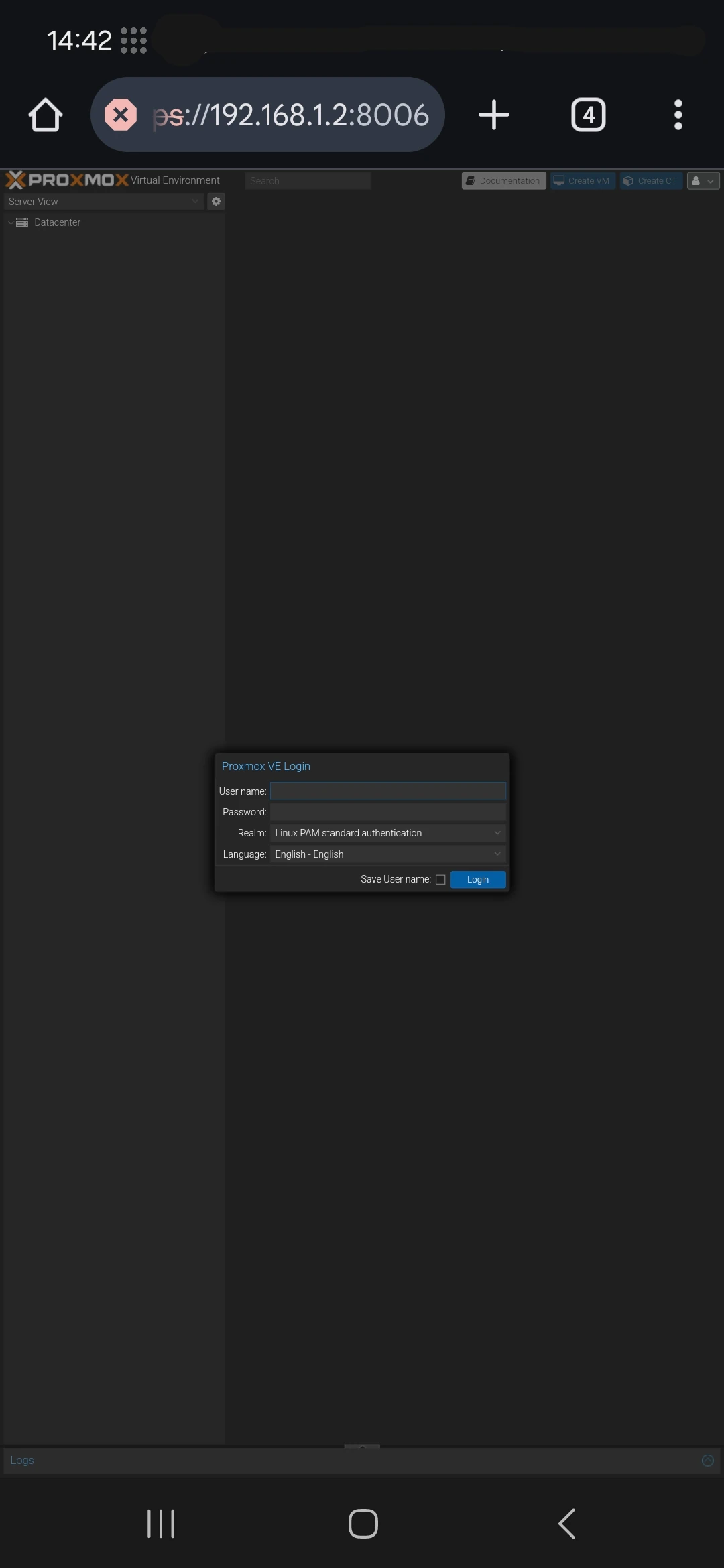Viewport: 724px width, 1568px height.
Task: Collapse the Datacenter tree node
Action: [x=11, y=222]
